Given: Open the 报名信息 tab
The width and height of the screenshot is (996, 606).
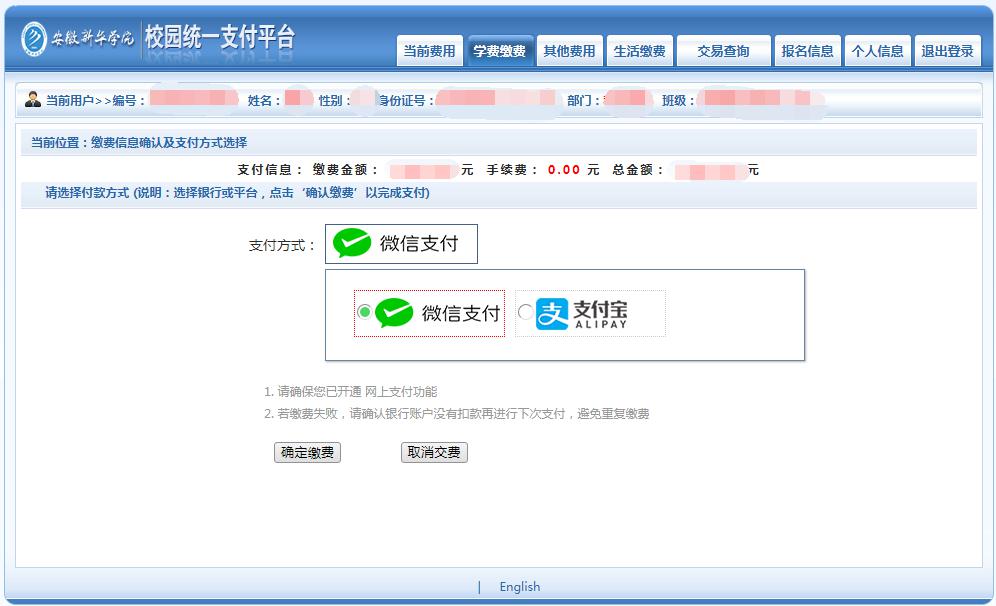Looking at the screenshot, I should pyautogui.click(x=807, y=51).
